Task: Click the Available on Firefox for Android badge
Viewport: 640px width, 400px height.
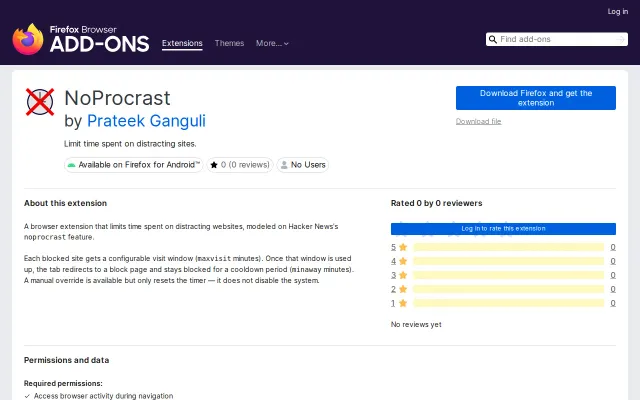Action: click(133, 165)
